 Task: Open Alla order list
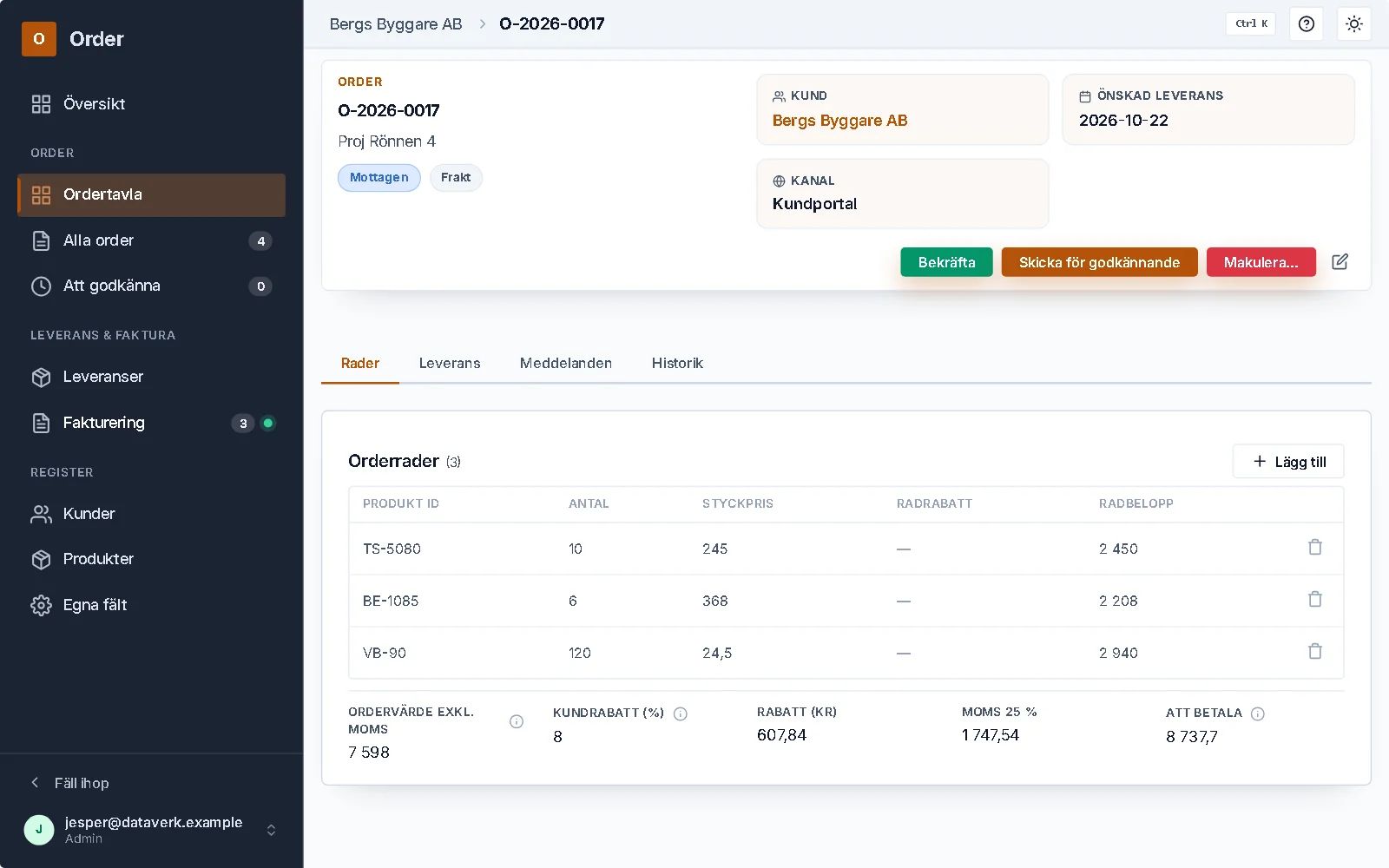pos(151,240)
